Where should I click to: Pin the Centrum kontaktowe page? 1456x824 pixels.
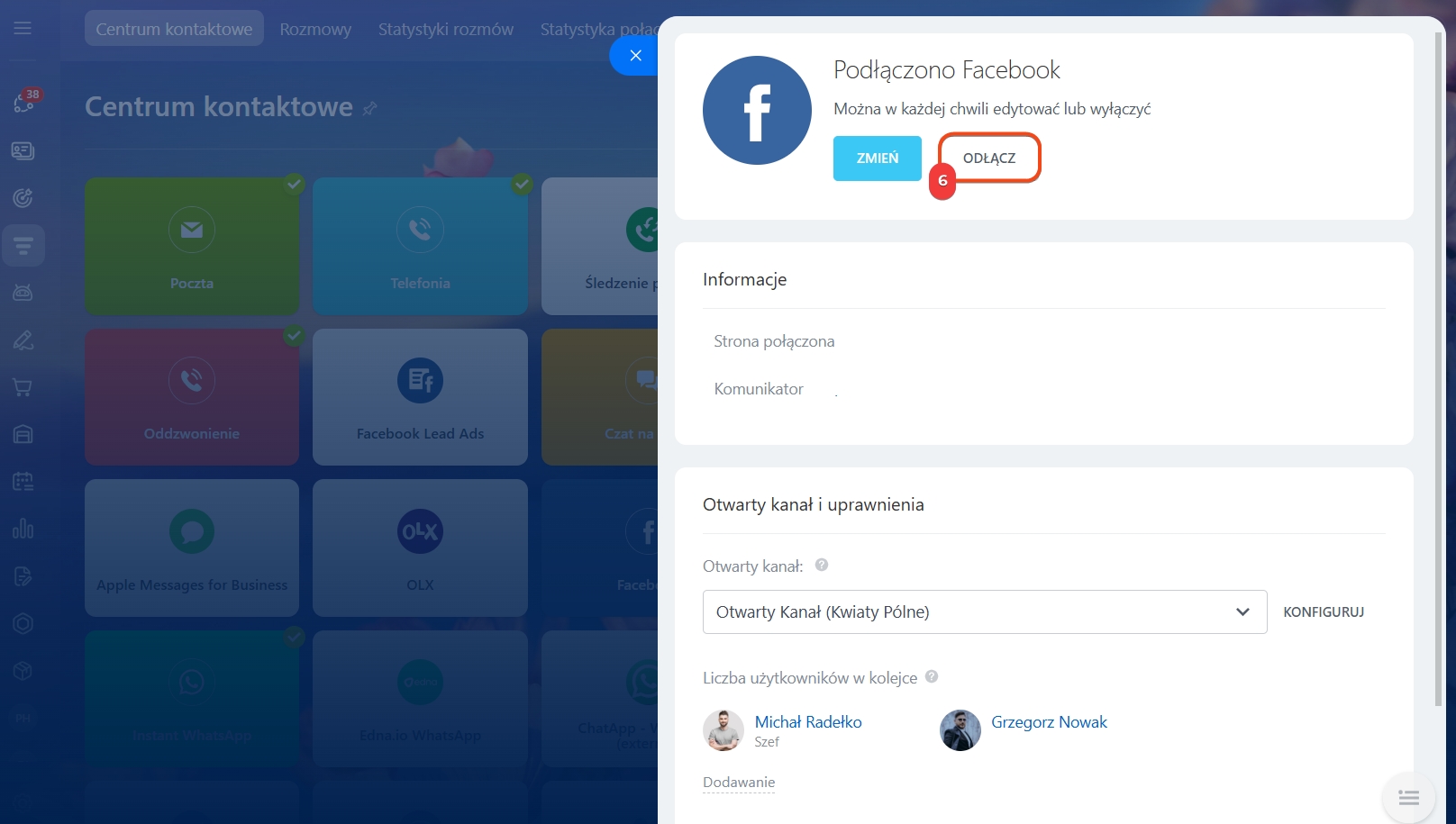pyautogui.click(x=369, y=108)
